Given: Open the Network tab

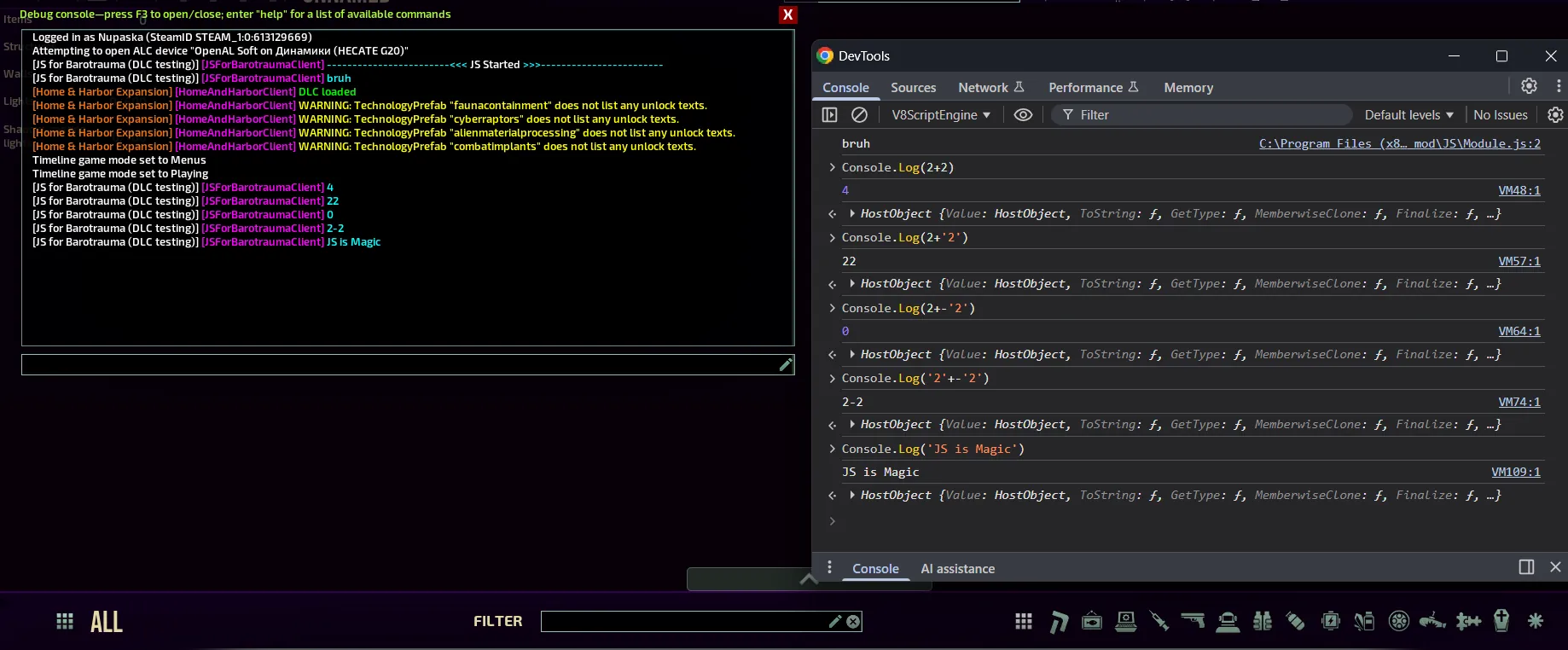Looking at the screenshot, I should point(983,87).
